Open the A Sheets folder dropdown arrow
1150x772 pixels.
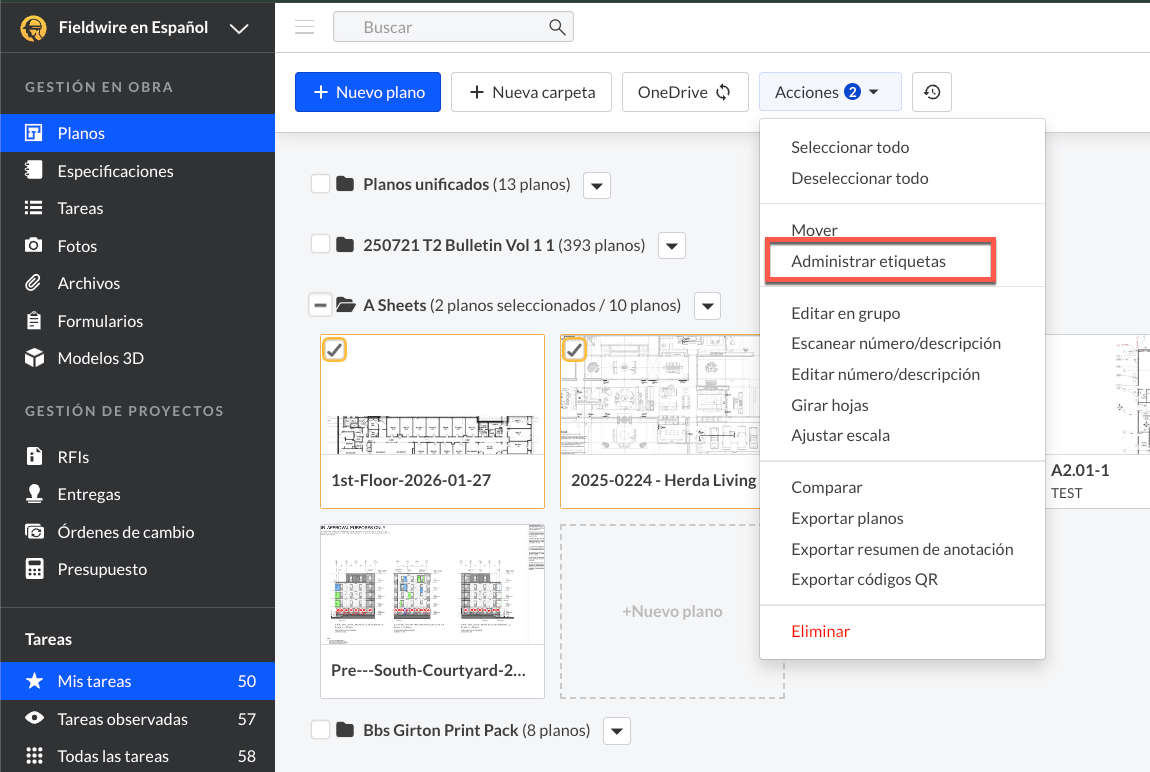pyautogui.click(x=707, y=305)
